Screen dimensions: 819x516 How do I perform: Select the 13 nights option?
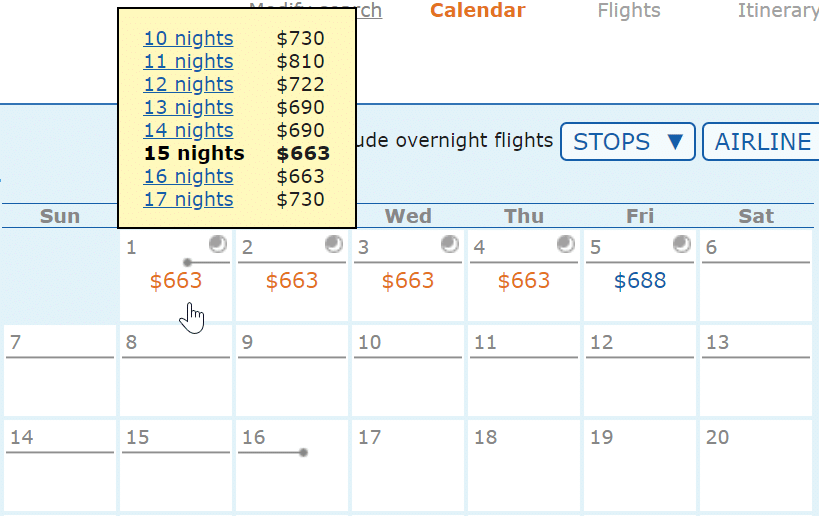pos(189,107)
